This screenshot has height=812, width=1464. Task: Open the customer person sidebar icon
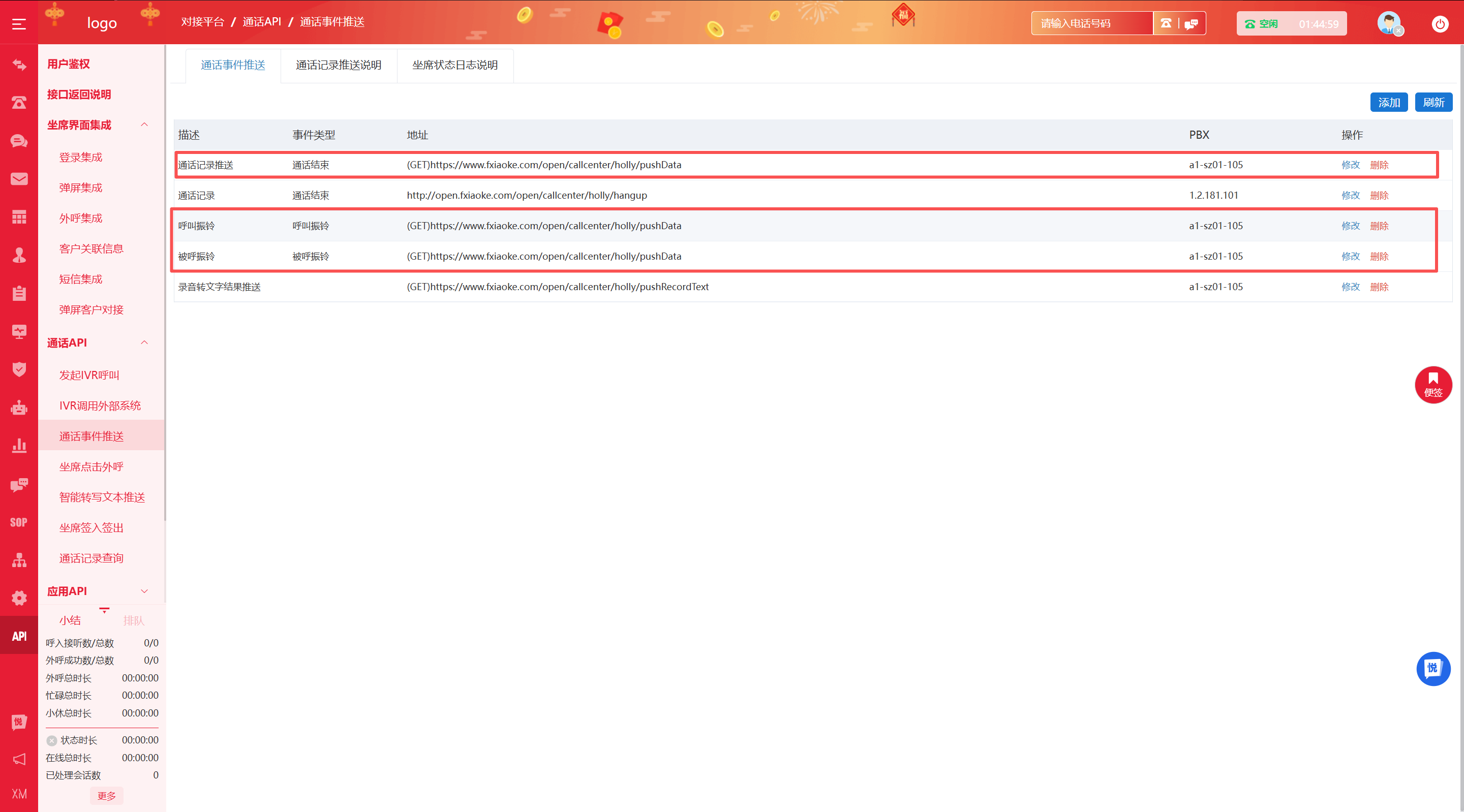(x=19, y=255)
